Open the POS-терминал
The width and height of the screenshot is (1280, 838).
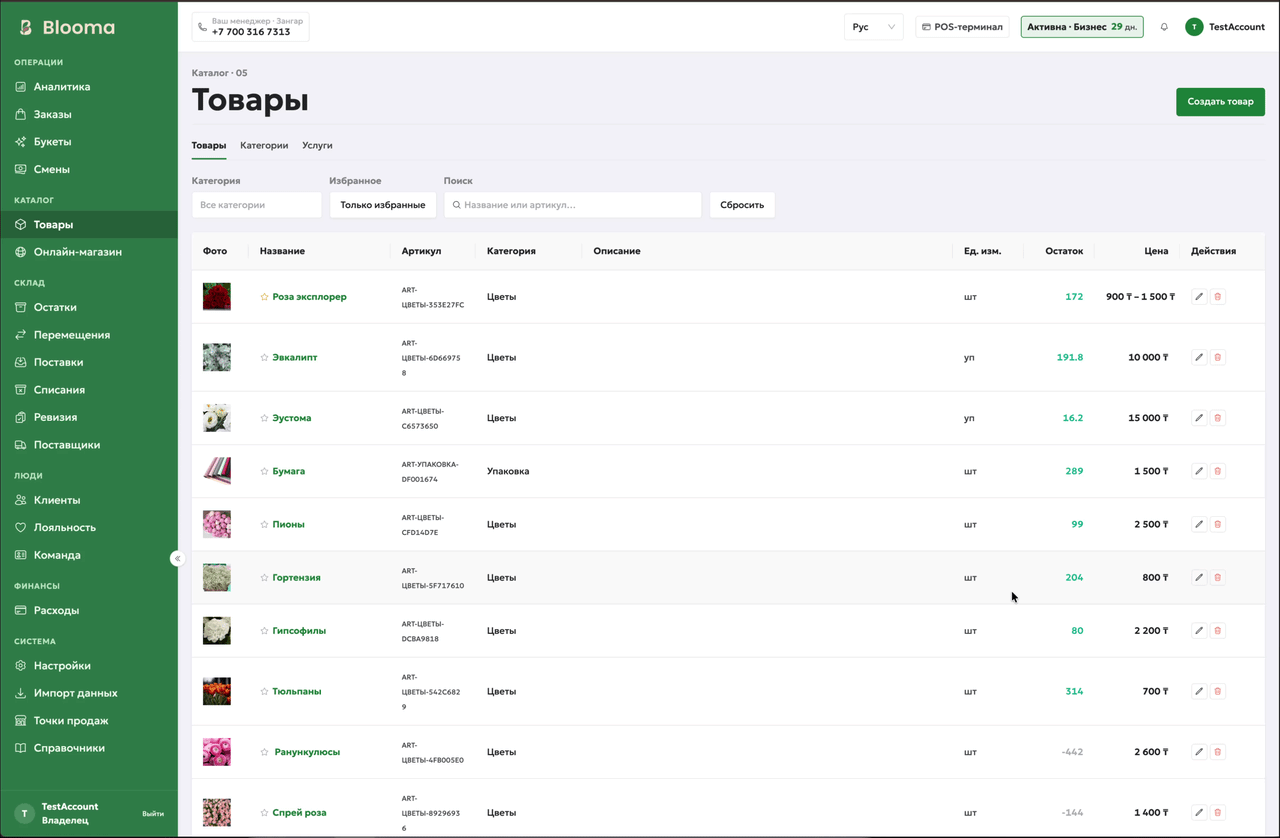962,27
